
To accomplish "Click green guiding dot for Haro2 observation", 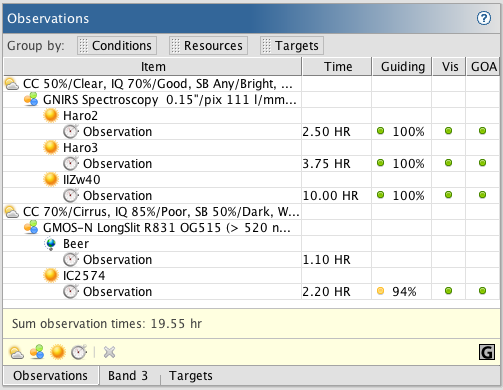I will point(380,131).
